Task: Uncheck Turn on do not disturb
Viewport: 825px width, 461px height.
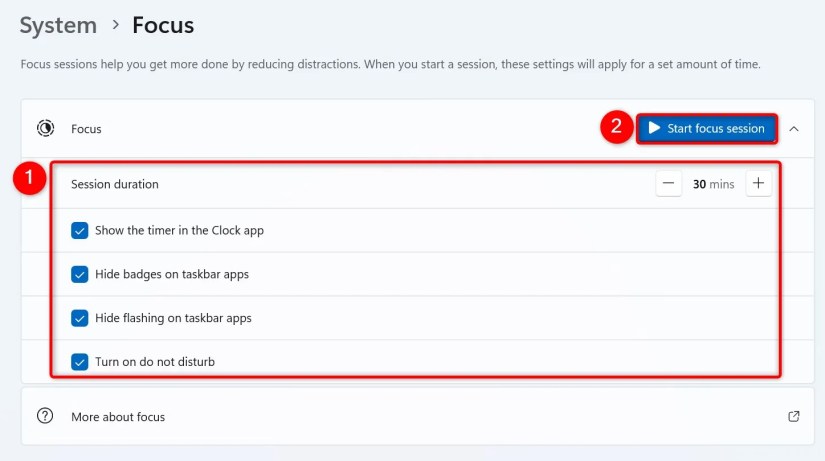Action: 80,362
